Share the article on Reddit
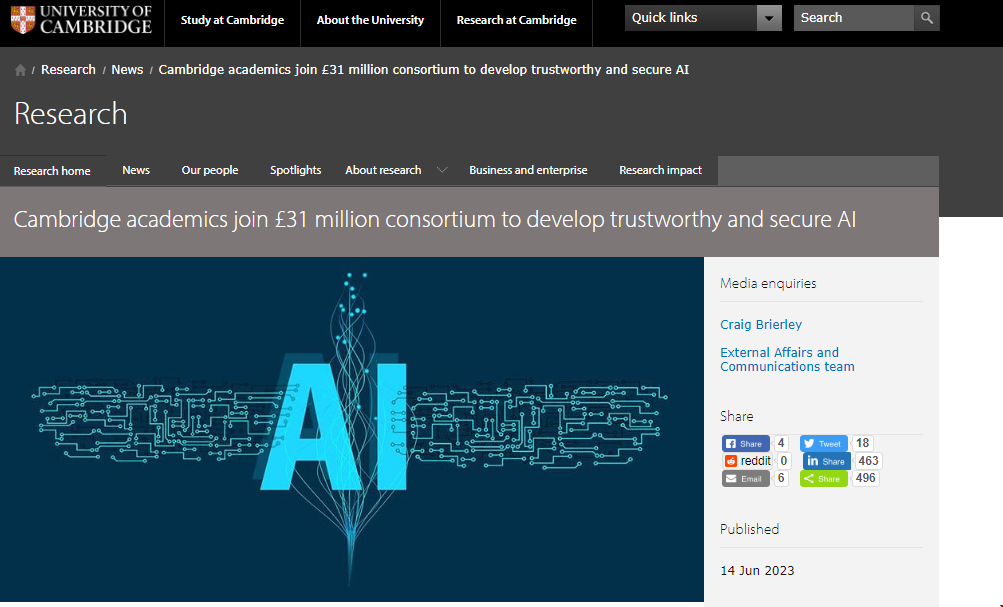This screenshot has height=607, width=1003. point(747,461)
